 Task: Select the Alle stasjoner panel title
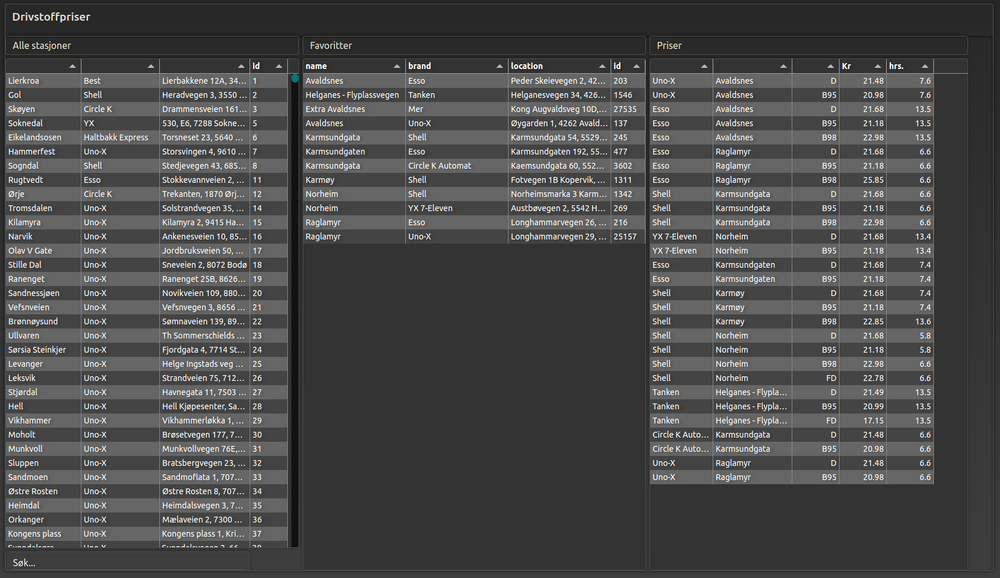click(x=42, y=46)
